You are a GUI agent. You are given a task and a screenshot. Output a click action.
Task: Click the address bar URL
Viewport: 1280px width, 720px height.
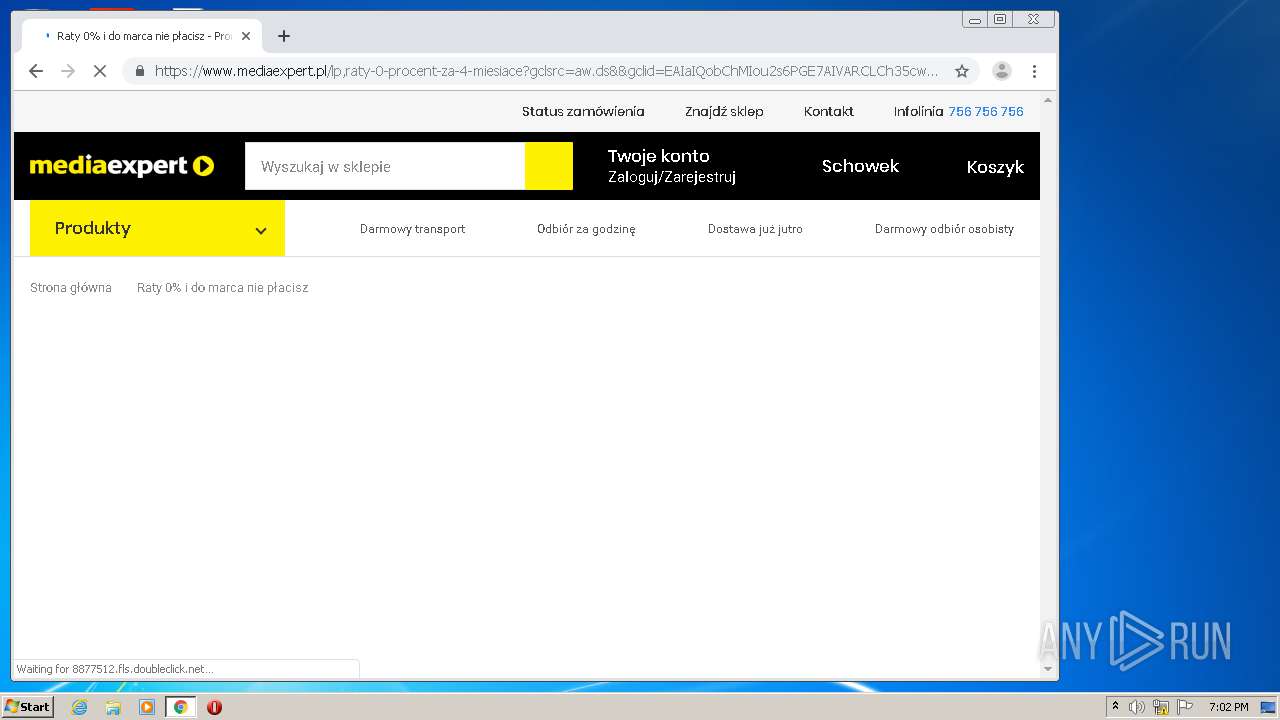(x=546, y=71)
